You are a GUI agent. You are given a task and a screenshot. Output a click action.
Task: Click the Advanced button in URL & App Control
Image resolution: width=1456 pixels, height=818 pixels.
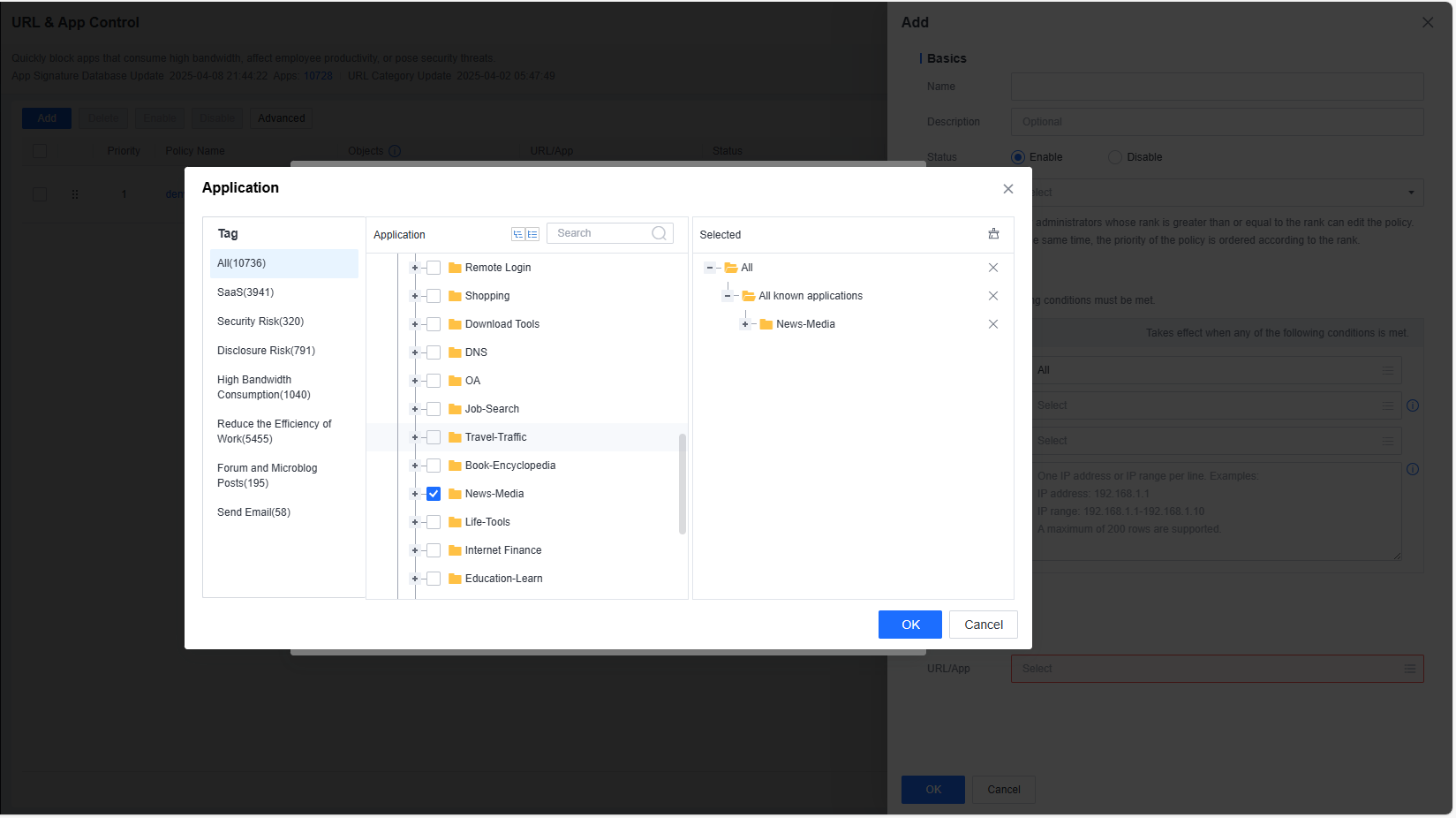point(282,118)
